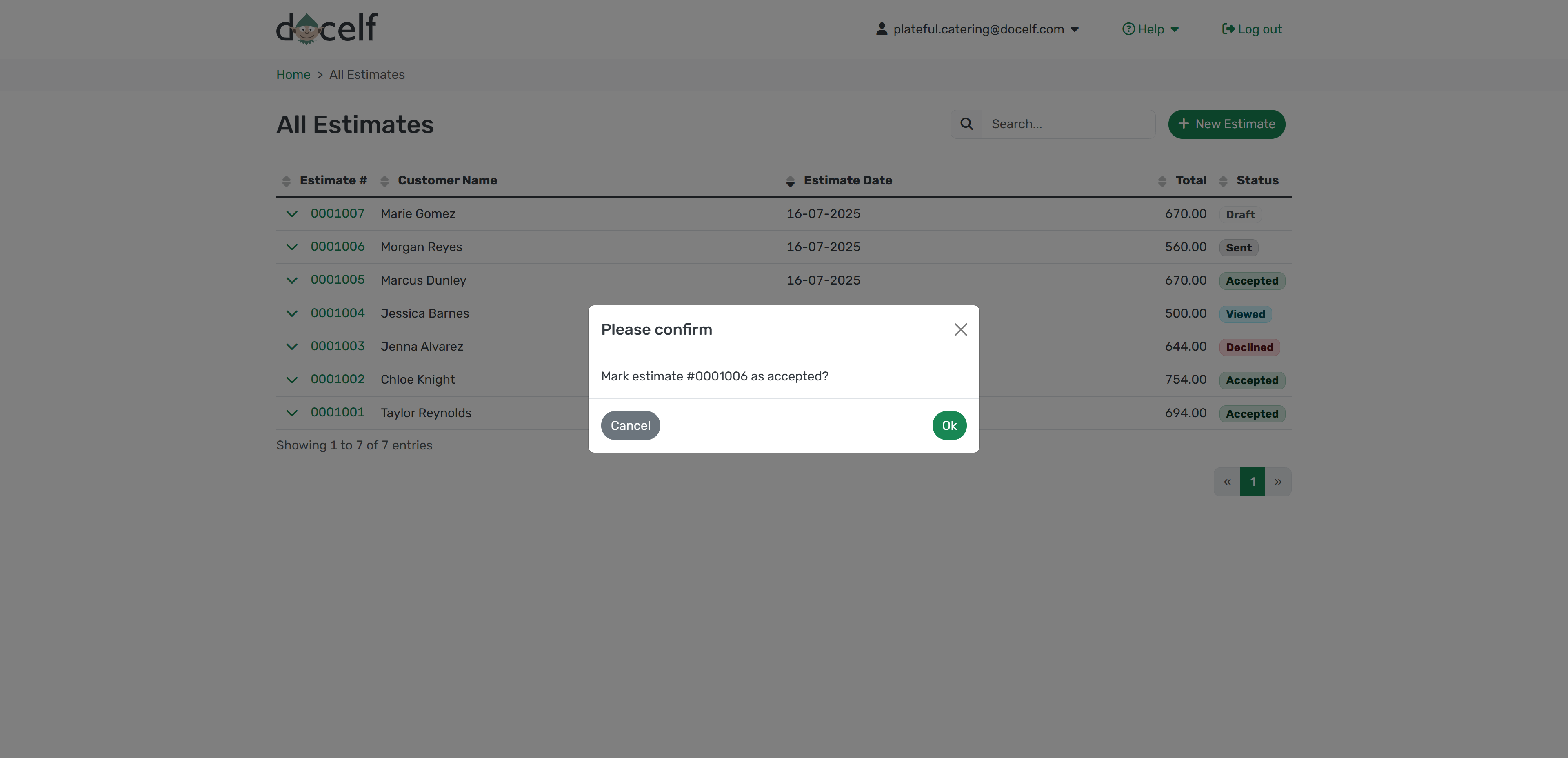The width and height of the screenshot is (1568, 758).
Task: Open estimate 0001001 link
Action: coord(337,413)
